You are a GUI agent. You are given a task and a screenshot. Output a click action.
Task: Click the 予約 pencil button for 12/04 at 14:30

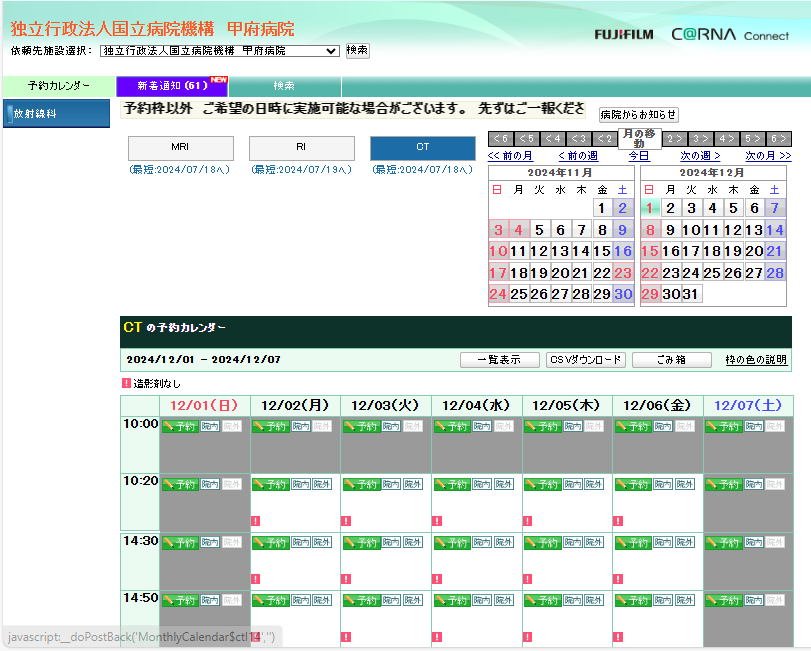click(x=451, y=543)
